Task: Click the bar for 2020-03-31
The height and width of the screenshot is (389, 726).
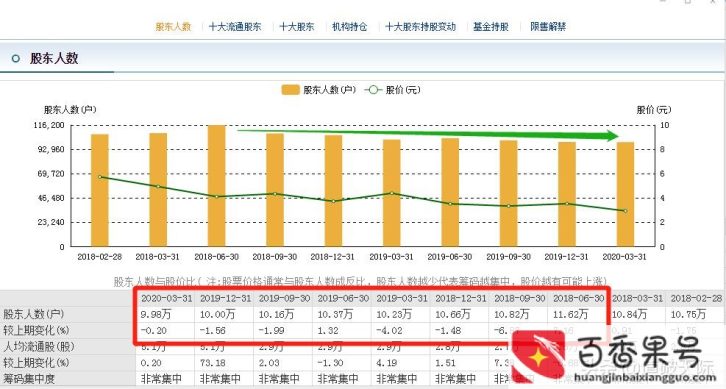Action: 625,194
